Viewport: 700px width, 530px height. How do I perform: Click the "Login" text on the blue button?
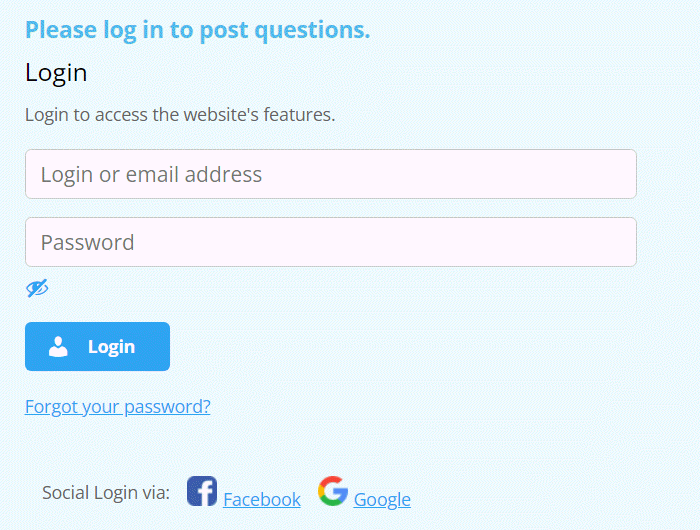[x=111, y=347]
